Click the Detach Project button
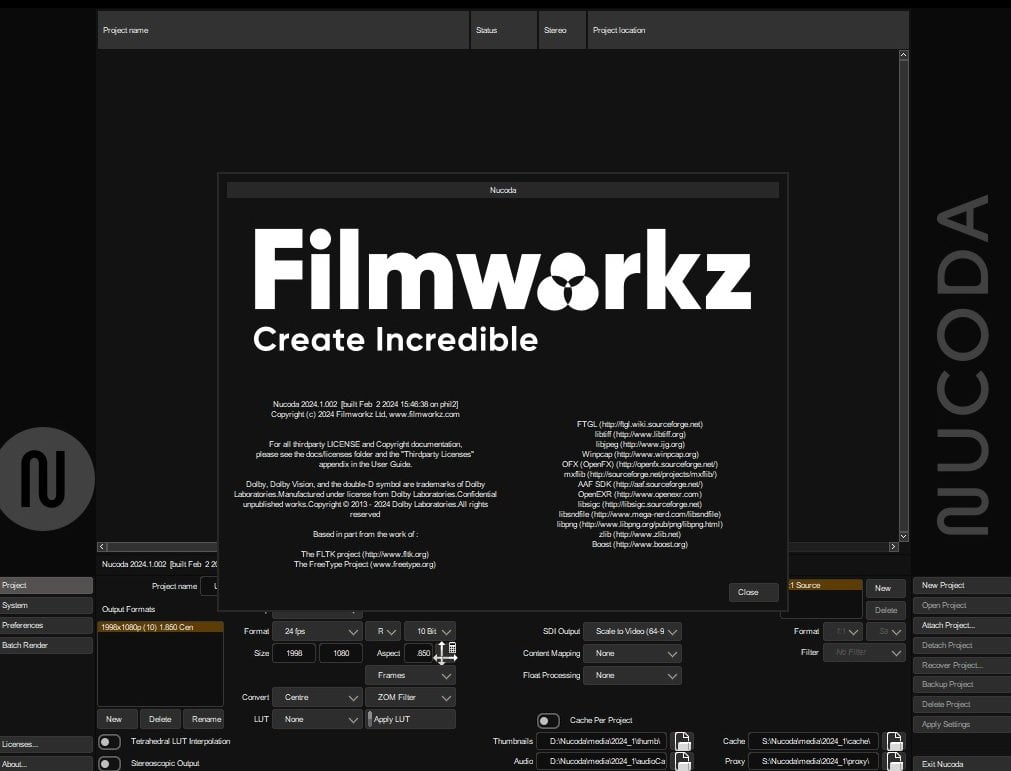The height and width of the screenshot is (771, 1011). click(x=962, y=645)
